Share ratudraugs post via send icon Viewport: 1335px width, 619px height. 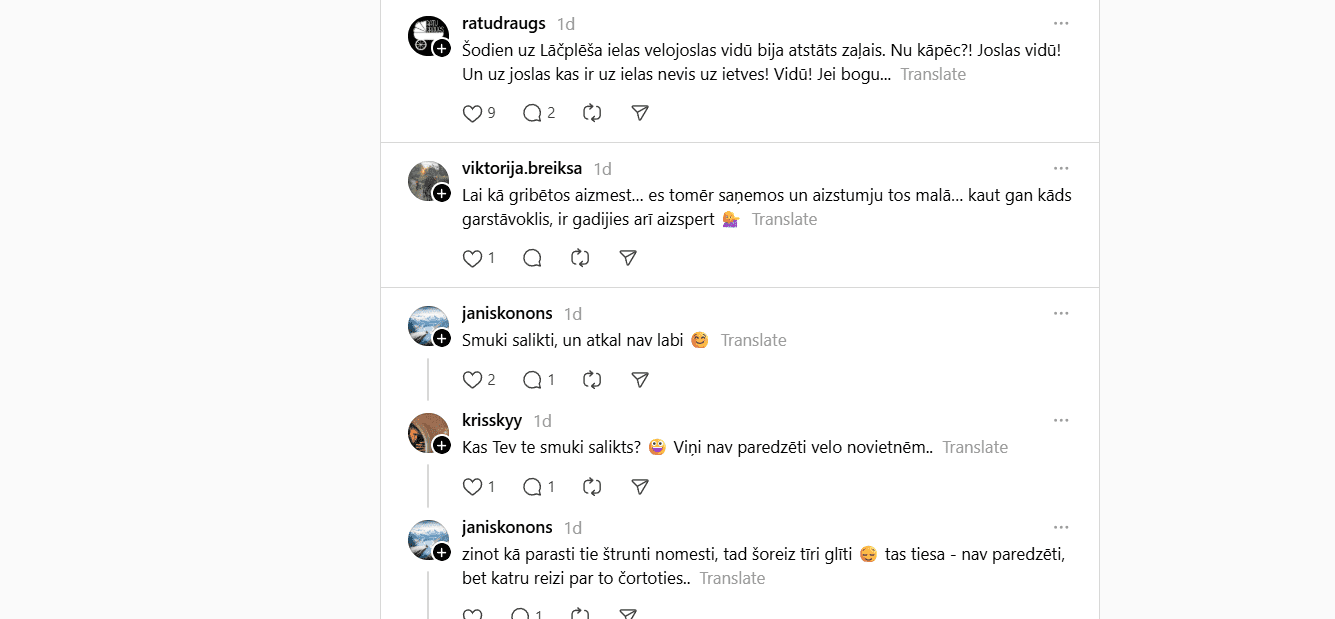(x=640, y=113)
